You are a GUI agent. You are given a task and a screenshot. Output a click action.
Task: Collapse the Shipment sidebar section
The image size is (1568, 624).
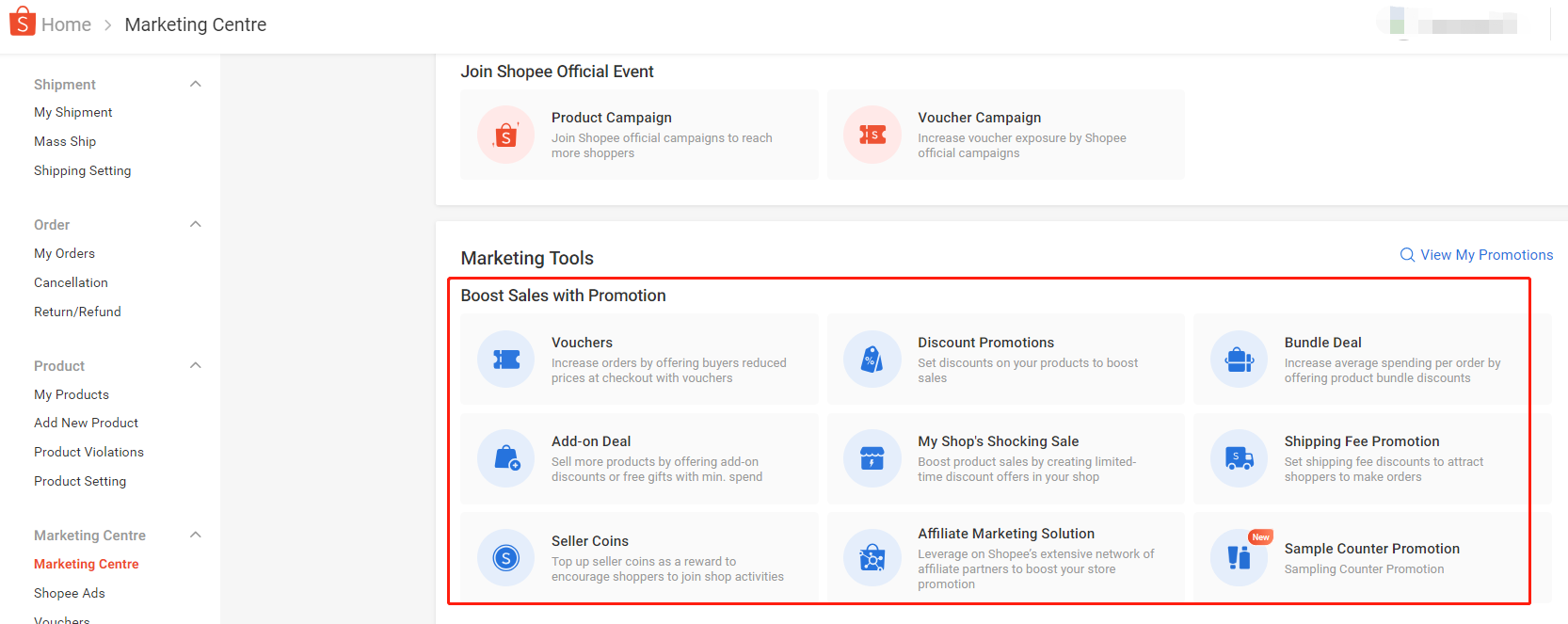[x=196, y=84]
